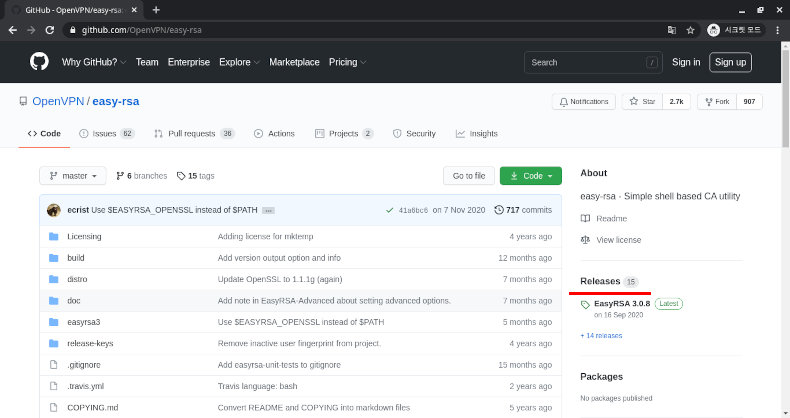
Task: Click the Releases heading link
Action: tap(600, 281)
